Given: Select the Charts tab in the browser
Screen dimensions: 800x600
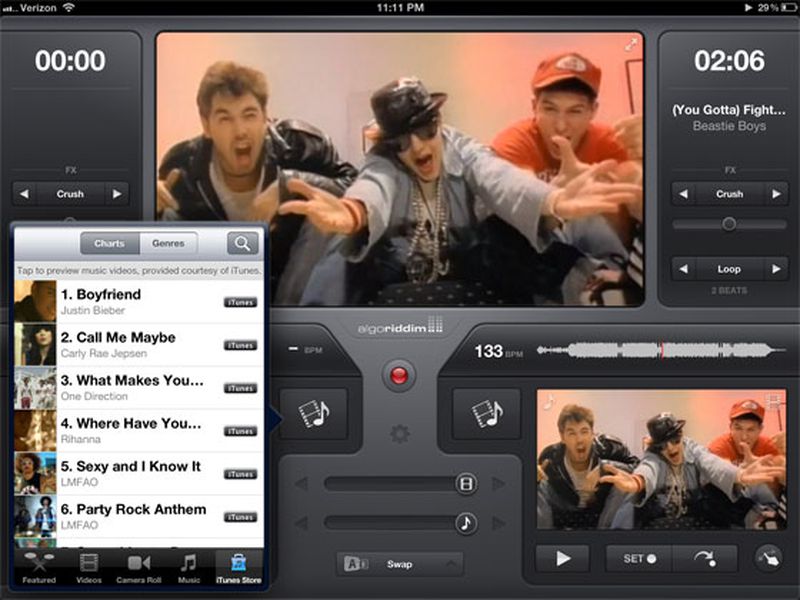Looking at the screenshot, I should (109, 243).
